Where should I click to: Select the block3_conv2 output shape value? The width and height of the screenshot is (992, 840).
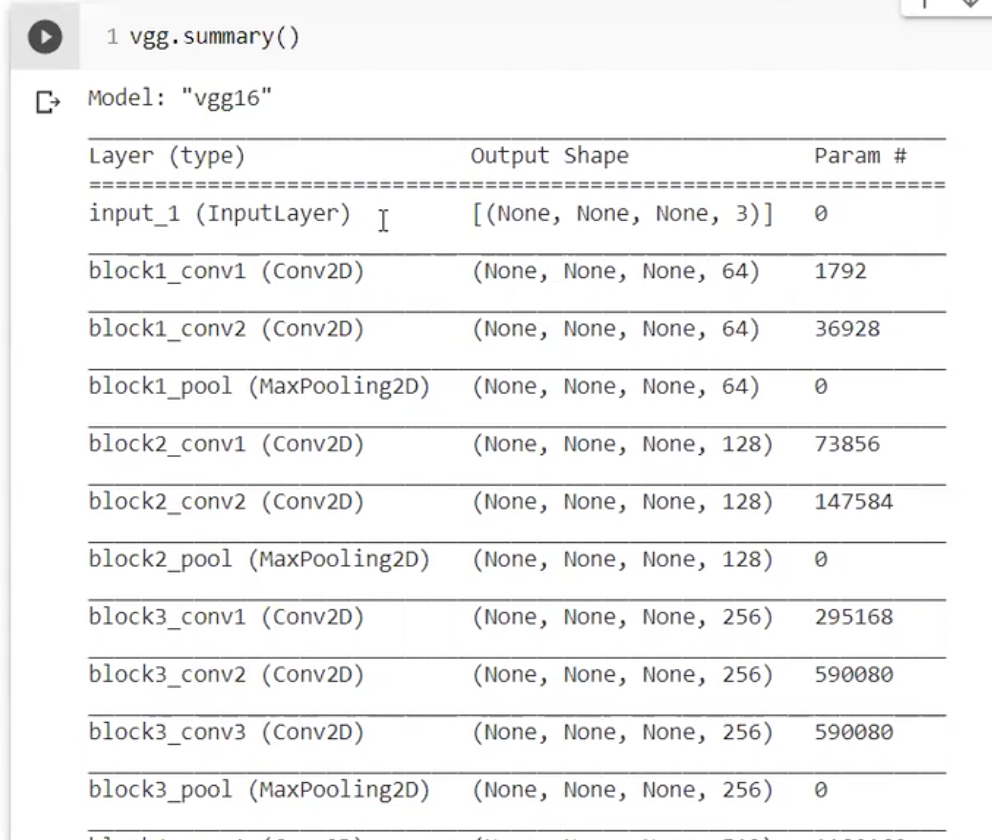pos(623,674)
